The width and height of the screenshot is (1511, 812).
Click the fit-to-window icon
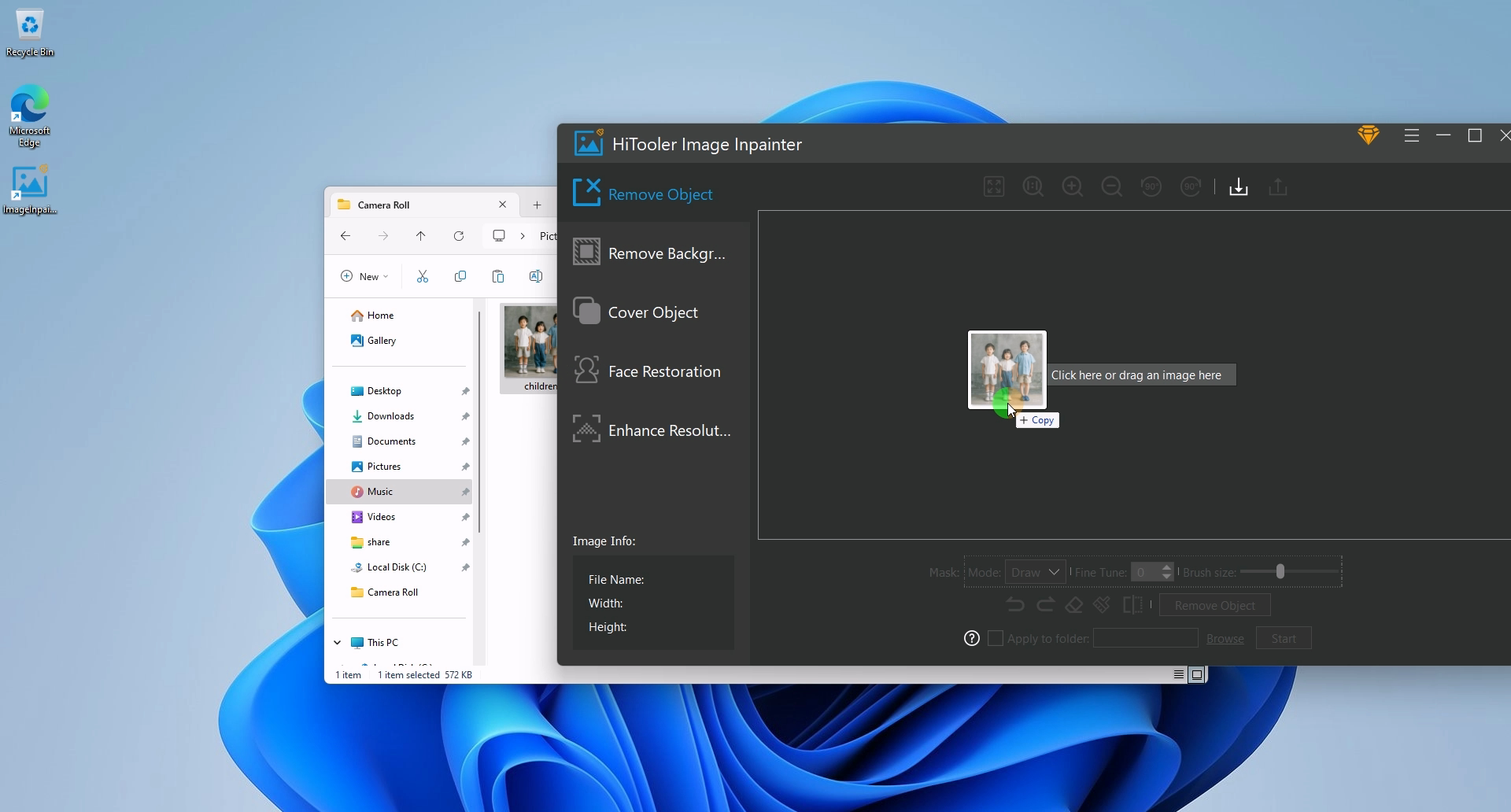click(x=994, y=187)
